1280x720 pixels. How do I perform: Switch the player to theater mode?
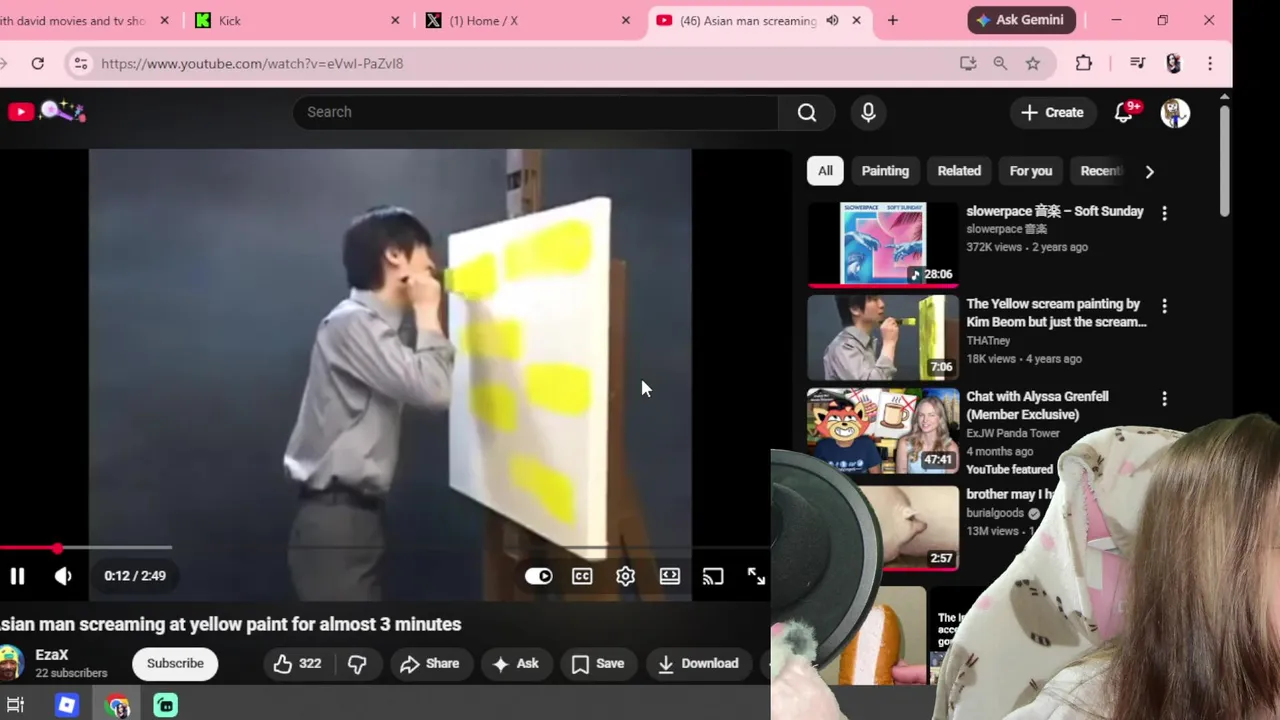coord(669,576)
